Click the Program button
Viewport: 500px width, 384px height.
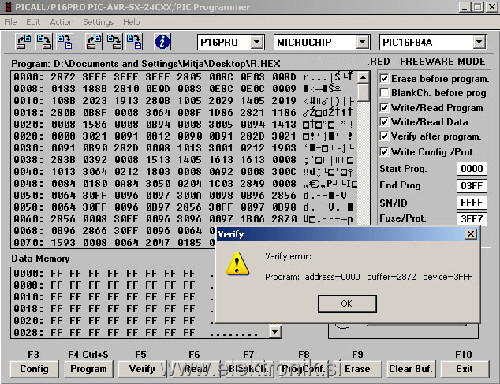(88, 369)
